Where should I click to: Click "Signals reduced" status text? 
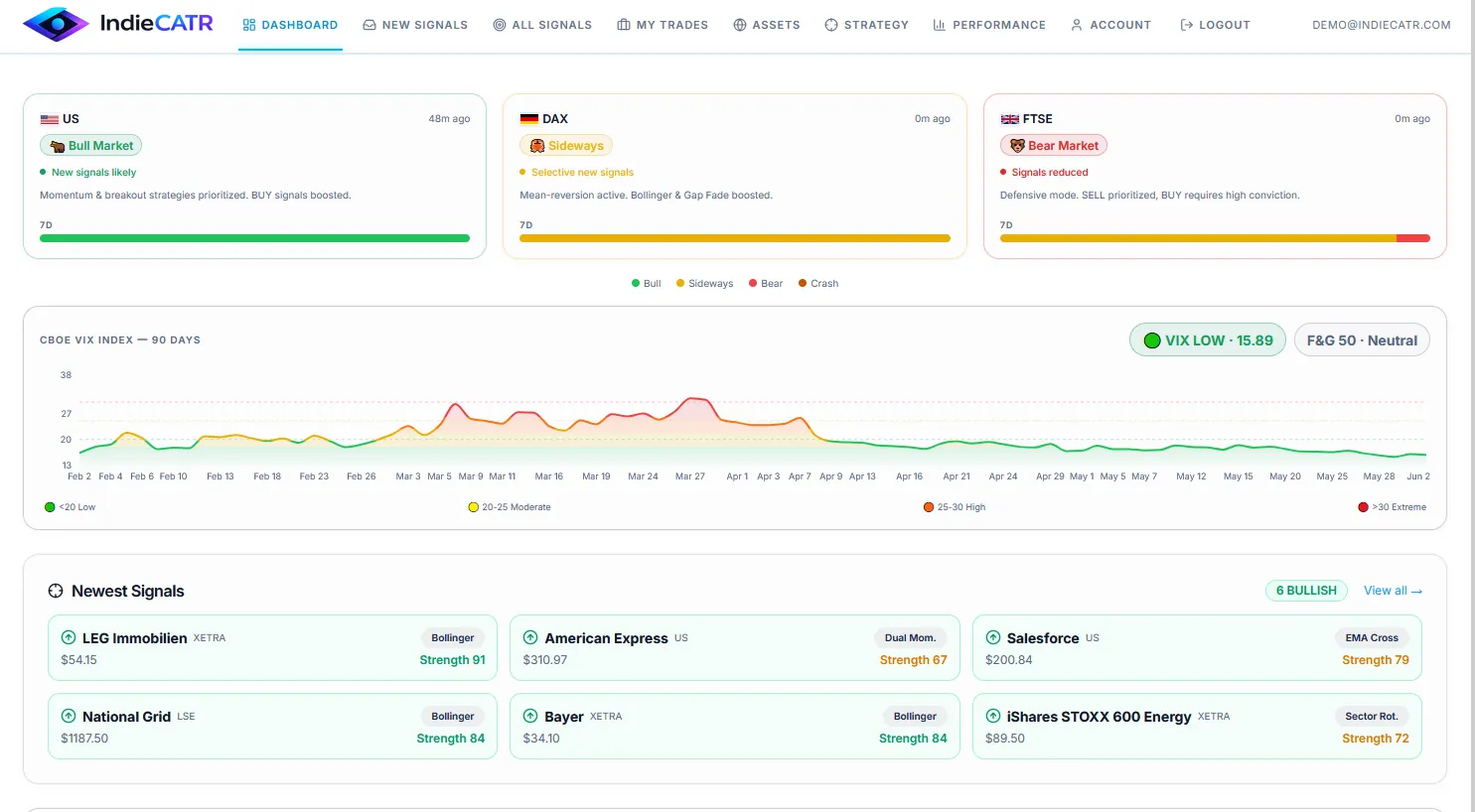[x=1050, y=173]
